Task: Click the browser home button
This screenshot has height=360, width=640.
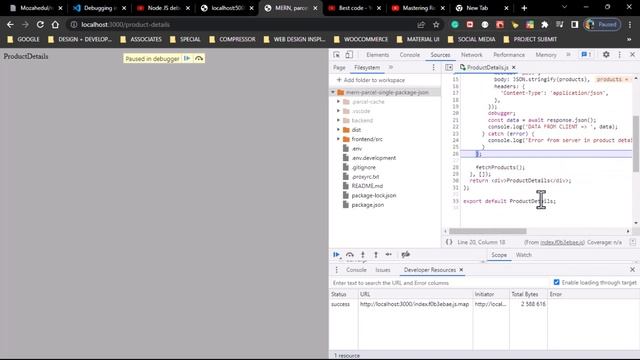Action: click(55, 24)
